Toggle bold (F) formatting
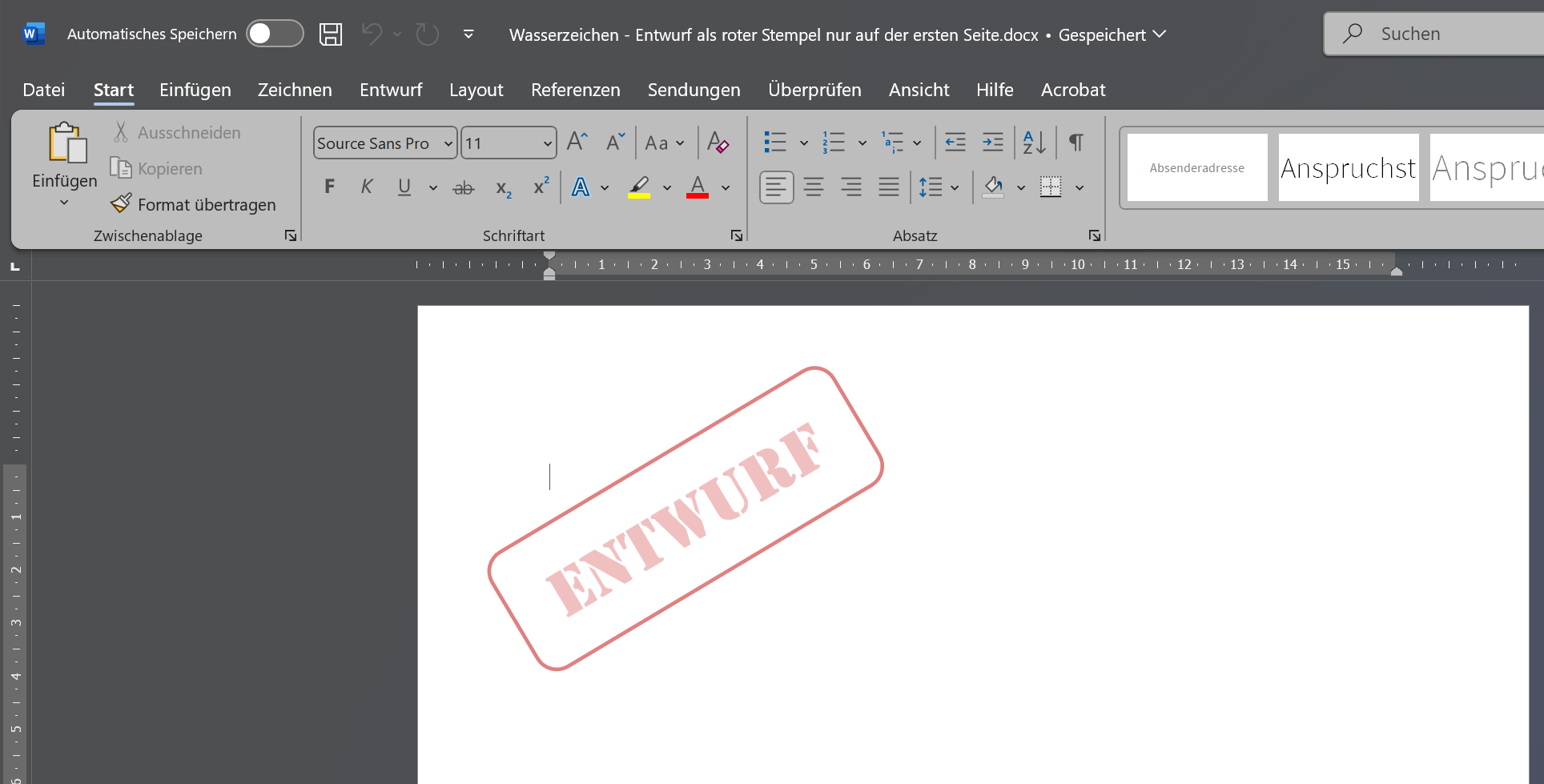The width and height of the screenshot is (1544, 784). [329, 187]
